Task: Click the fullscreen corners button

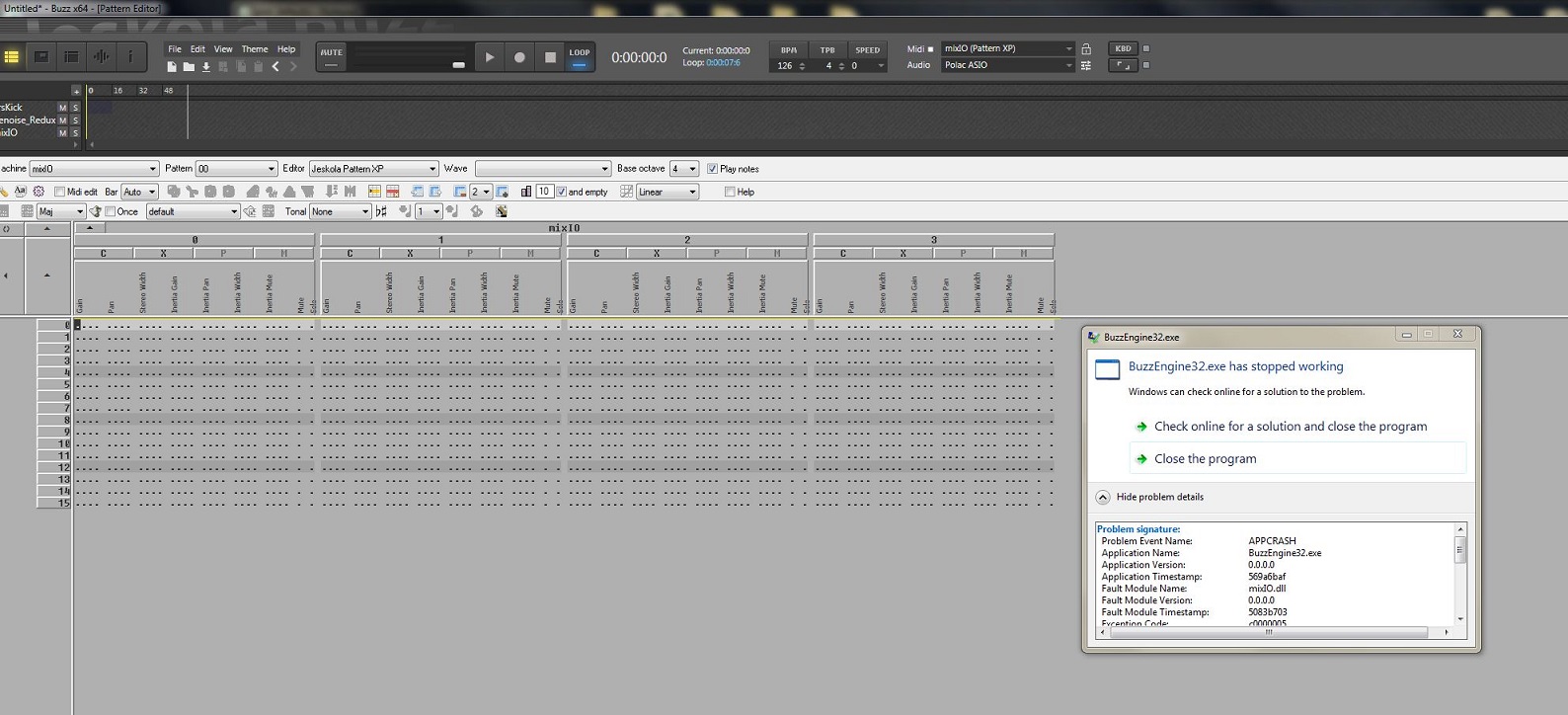Action: (x=1123, y=65)
